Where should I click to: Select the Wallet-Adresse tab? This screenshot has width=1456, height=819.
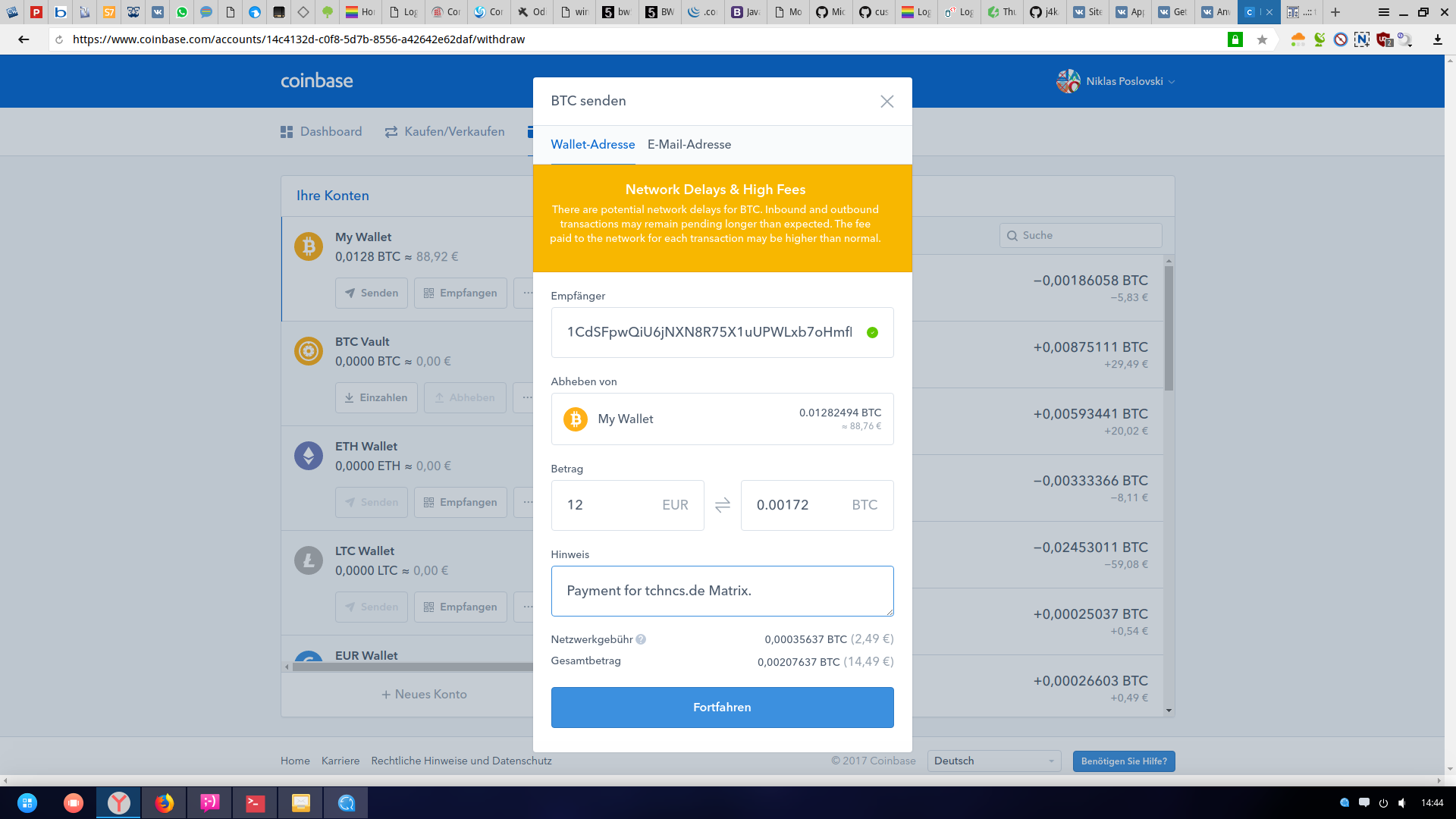(x=592, y=145)
